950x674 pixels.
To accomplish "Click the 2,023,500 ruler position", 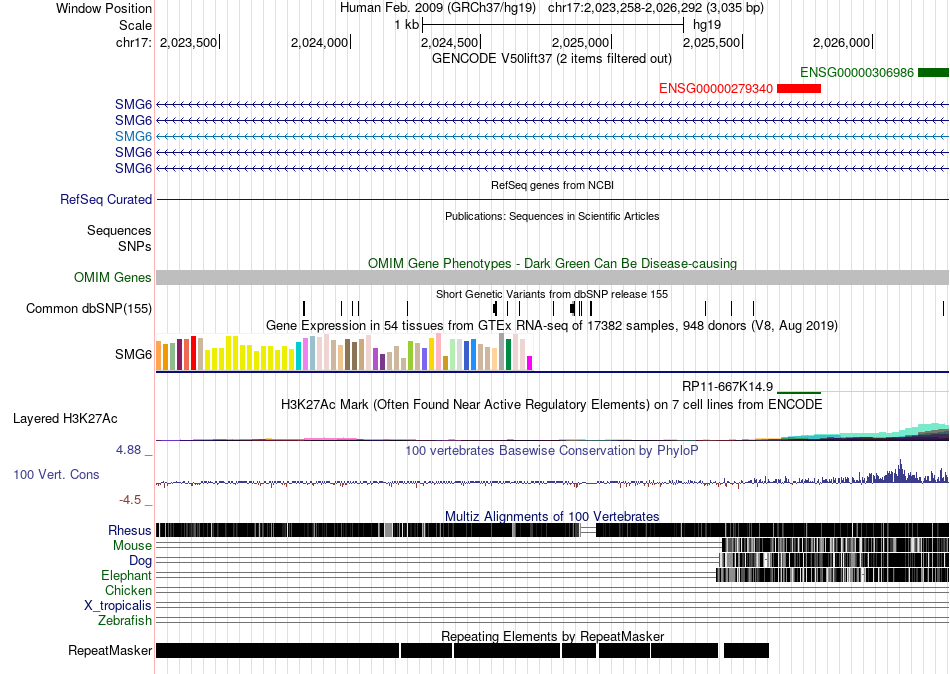I will pos(188,42).
